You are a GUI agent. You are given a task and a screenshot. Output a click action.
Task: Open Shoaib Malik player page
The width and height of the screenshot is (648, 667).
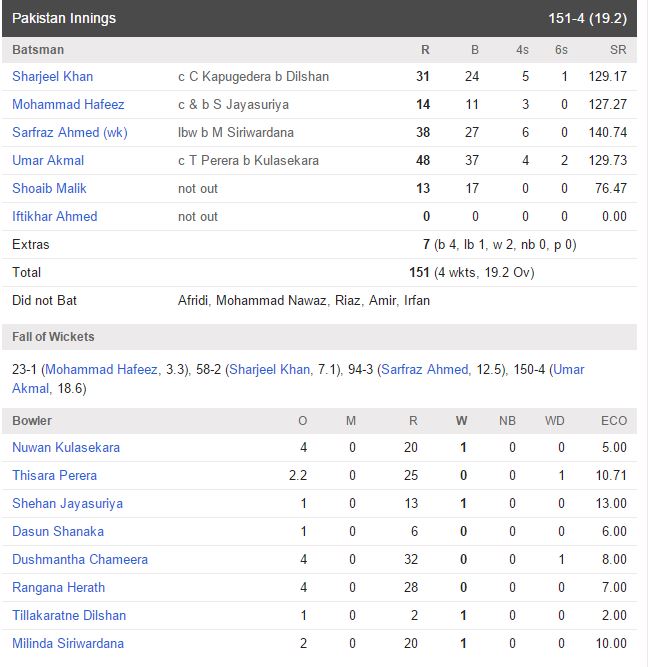pos(49,188)
